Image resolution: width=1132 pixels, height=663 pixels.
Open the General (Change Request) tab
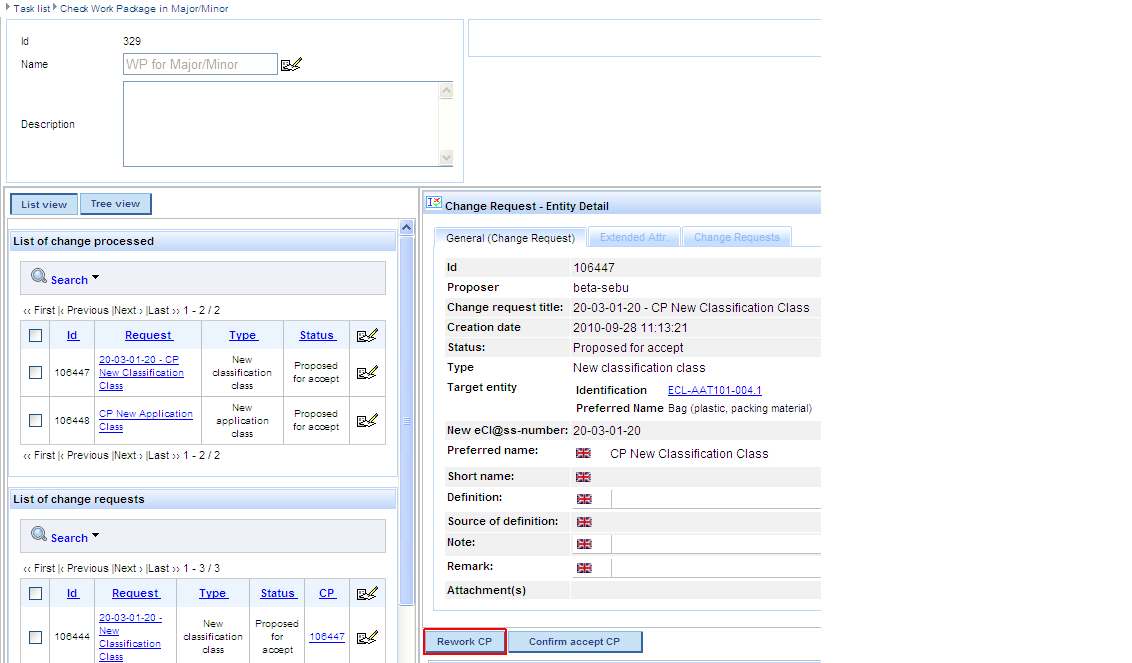(510, 238)
